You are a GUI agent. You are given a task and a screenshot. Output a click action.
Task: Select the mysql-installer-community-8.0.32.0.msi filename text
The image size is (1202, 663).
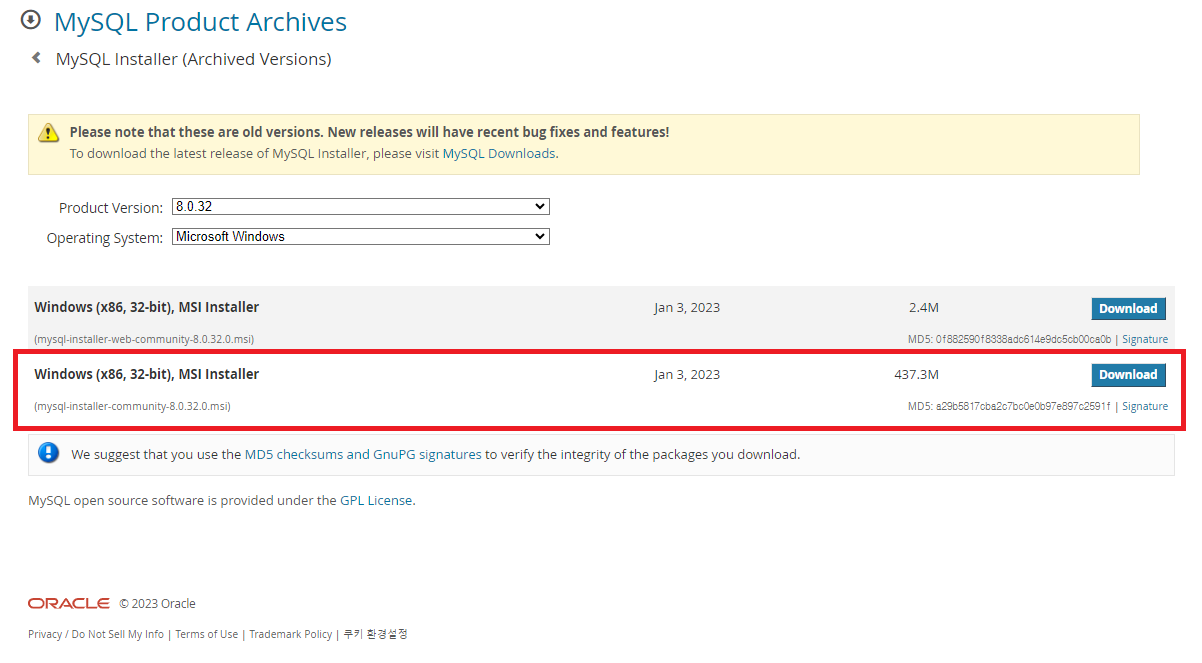[133, 406]
